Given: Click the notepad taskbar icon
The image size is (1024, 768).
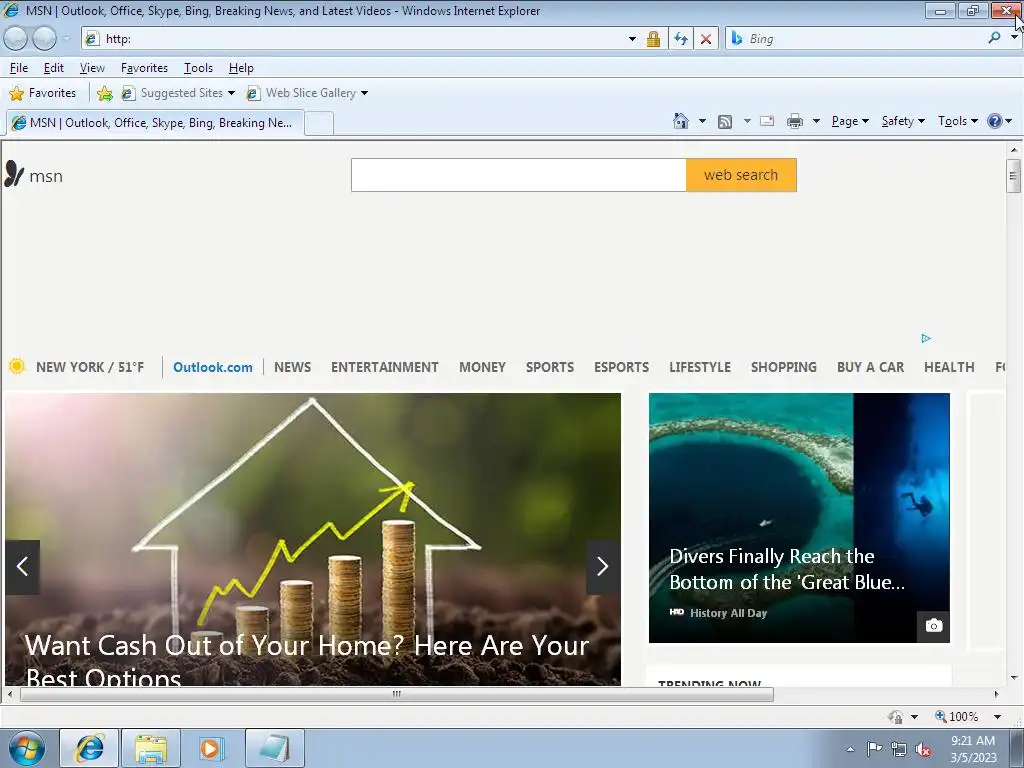Looking at the screenshot, I should click(x=274, y=748).
